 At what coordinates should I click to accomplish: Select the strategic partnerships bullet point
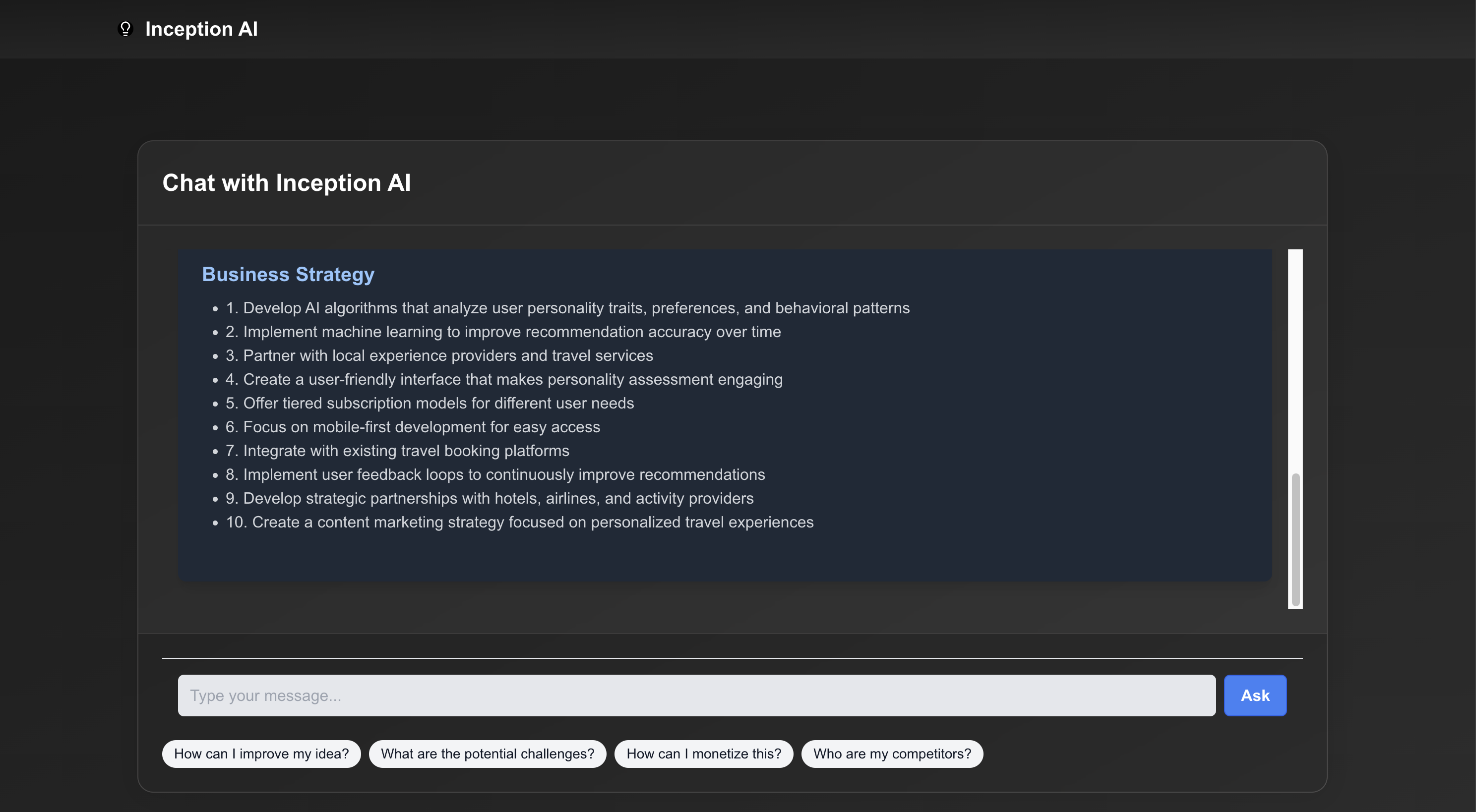(x=490, y=498)
